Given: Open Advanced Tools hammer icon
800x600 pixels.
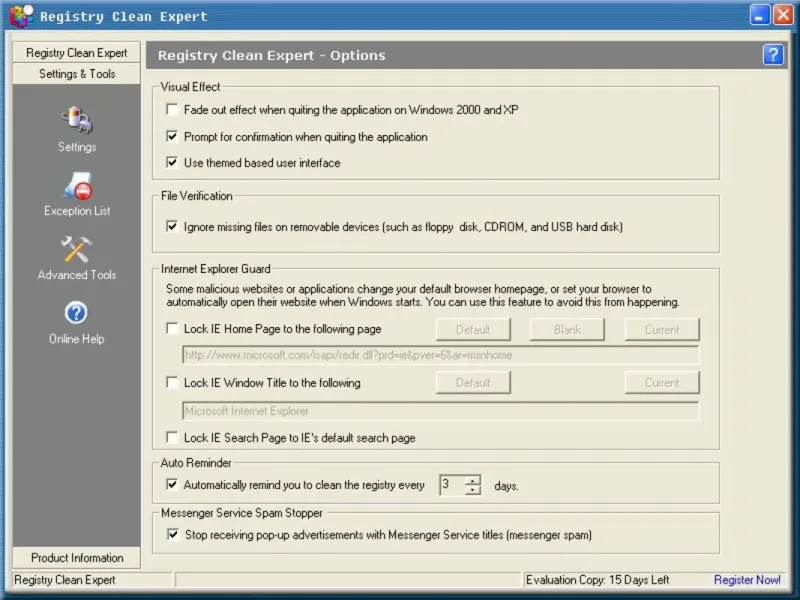Looking at the screenshot, I should (x=77, y=249).
